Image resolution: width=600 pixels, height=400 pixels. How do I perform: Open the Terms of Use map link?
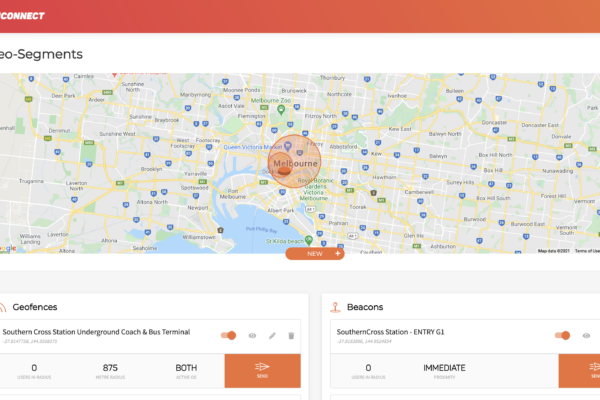click(587, 251)
